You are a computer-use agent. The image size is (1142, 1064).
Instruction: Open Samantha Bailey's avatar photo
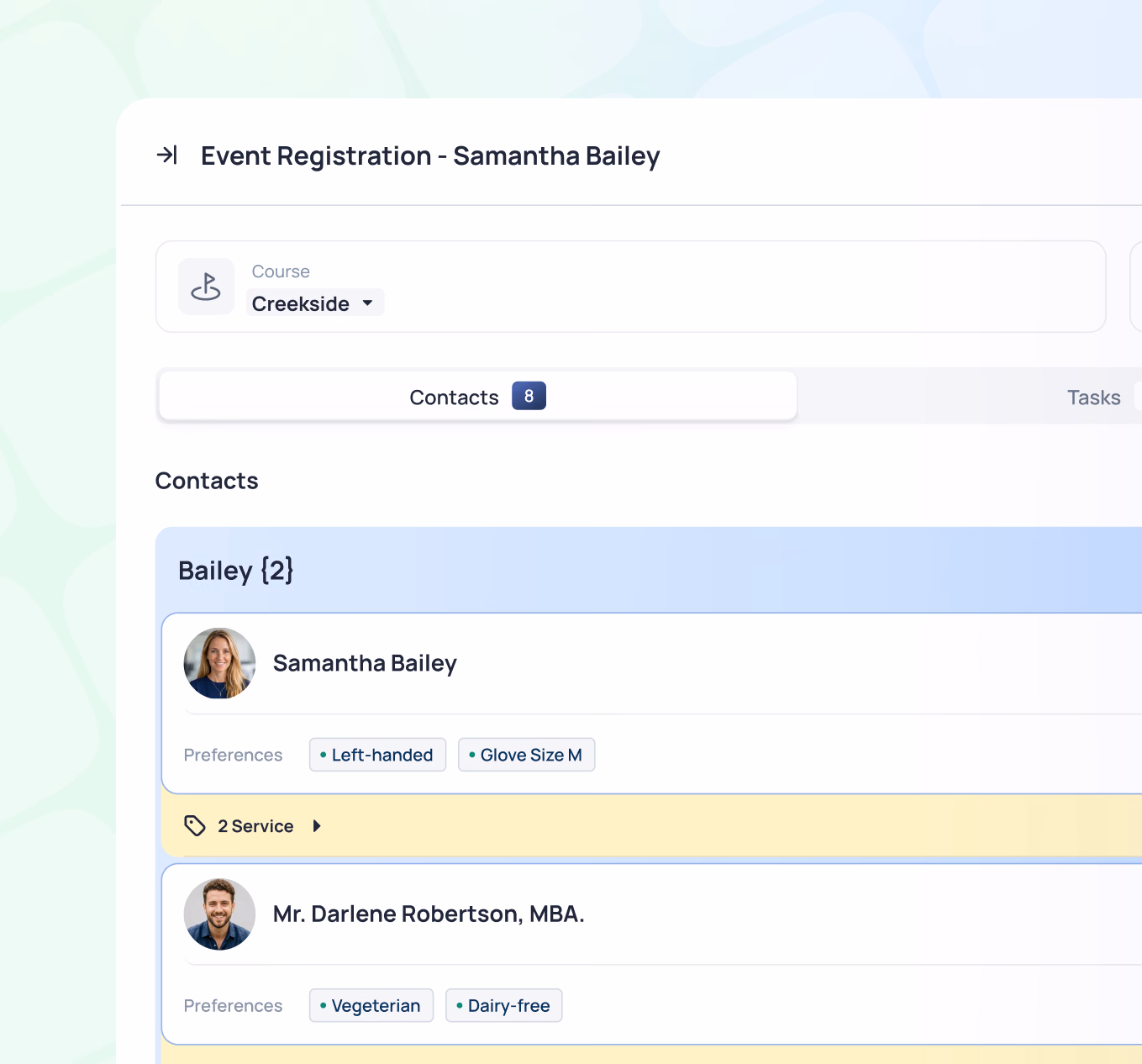pos(219,663)
